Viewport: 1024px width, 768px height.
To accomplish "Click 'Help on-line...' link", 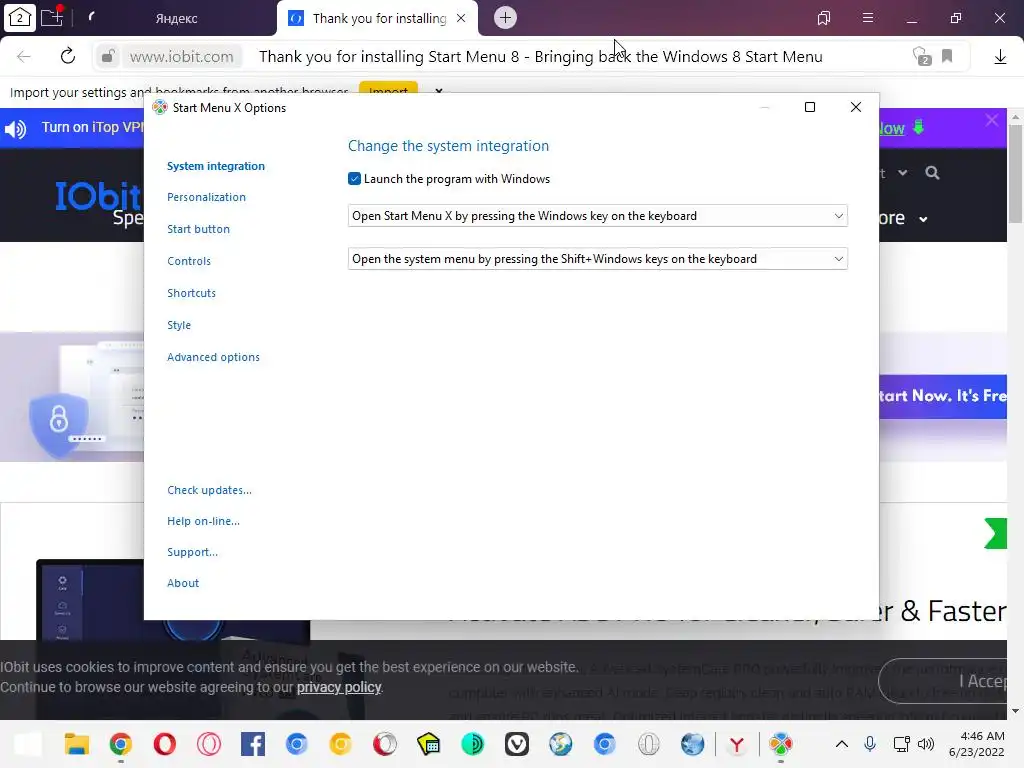I will tap(203, 521).
